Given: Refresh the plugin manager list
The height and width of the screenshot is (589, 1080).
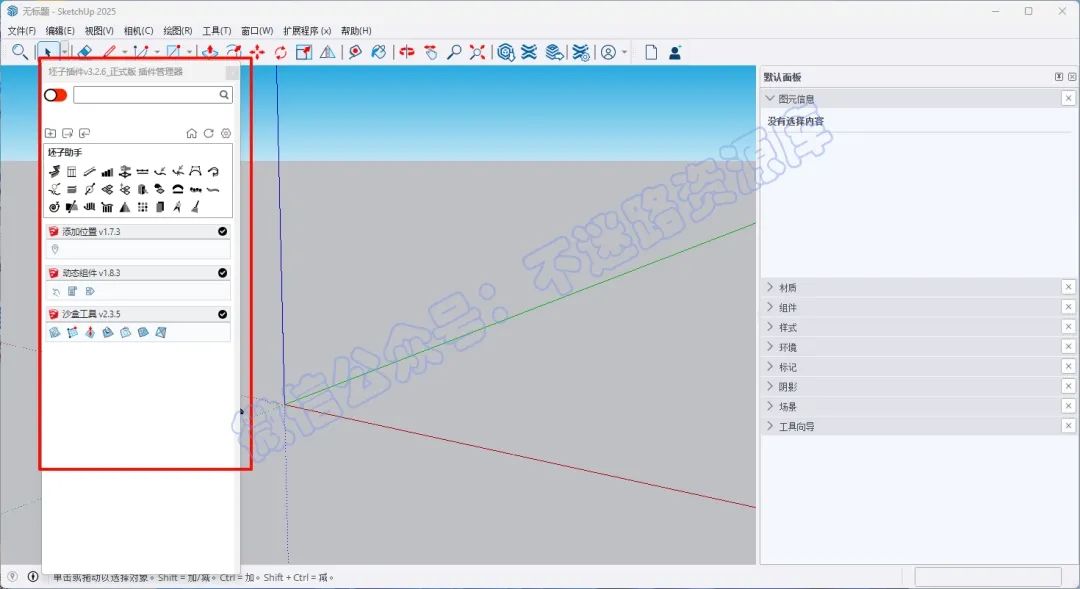Looking at the screenshot, I should pyautogui.click(x=209, y=133).
